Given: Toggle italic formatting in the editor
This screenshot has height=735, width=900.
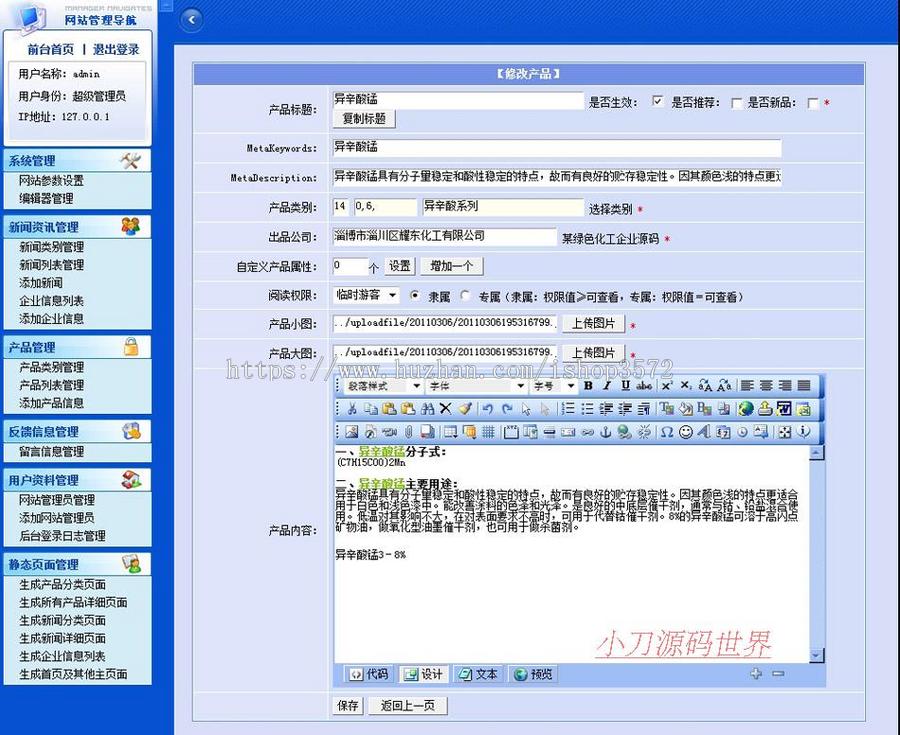Looking at the screenshot, I should coord(607,386).
